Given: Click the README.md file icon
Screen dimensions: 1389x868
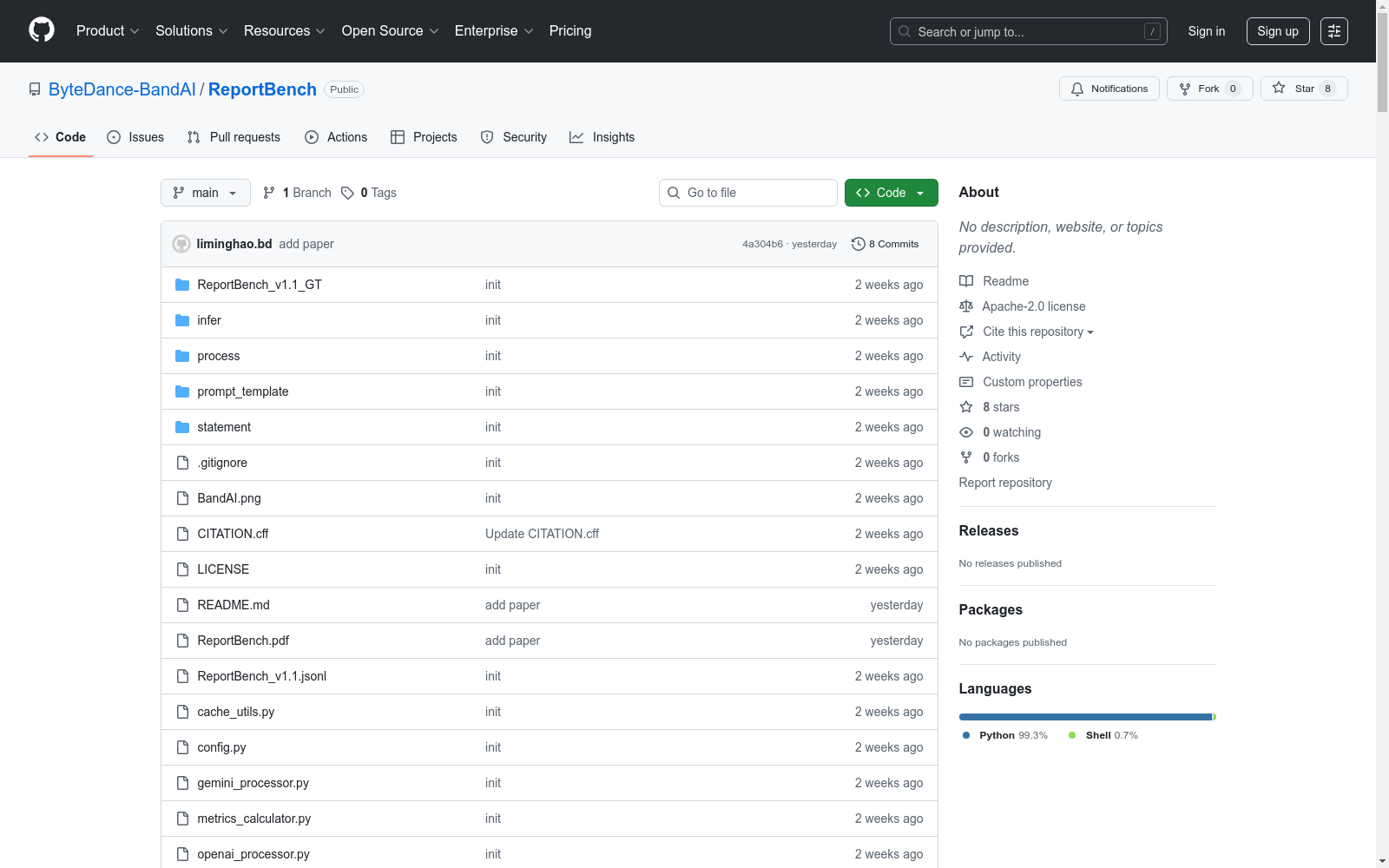Looking at the screenshot, I should (x=182, y=605).
